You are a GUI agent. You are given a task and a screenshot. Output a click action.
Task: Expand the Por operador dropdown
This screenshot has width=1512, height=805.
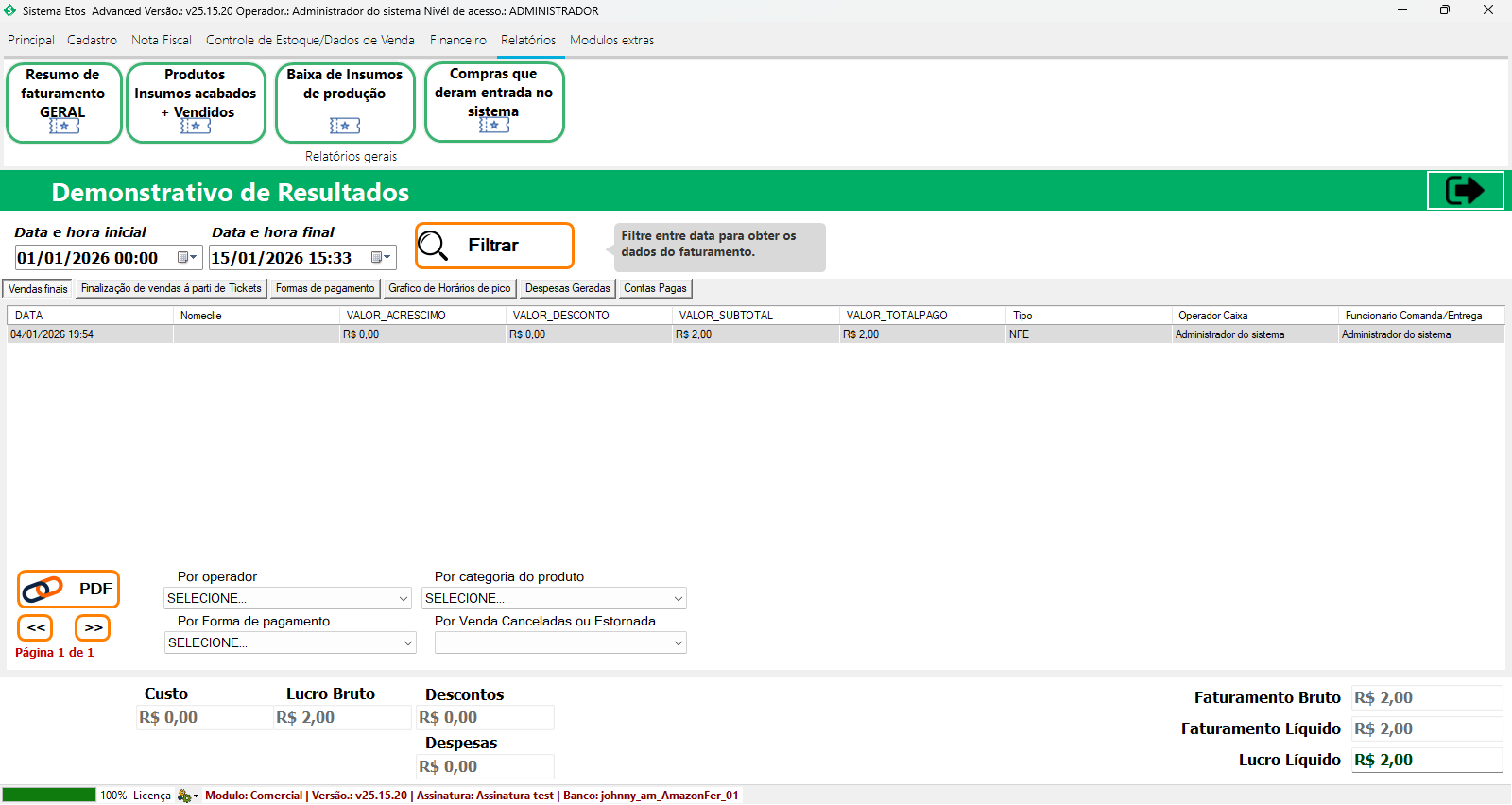click(403, 599)
